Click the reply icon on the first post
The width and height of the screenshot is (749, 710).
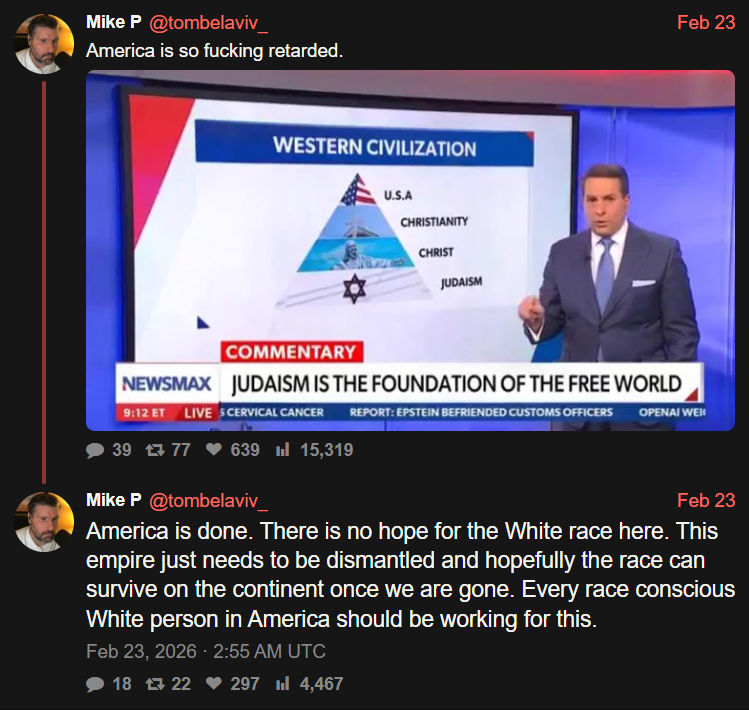[x=95, y=450]
